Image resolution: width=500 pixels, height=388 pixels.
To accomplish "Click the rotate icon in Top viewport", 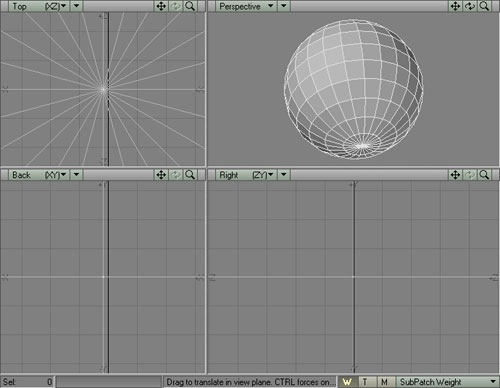I will (x=176, y=6).
